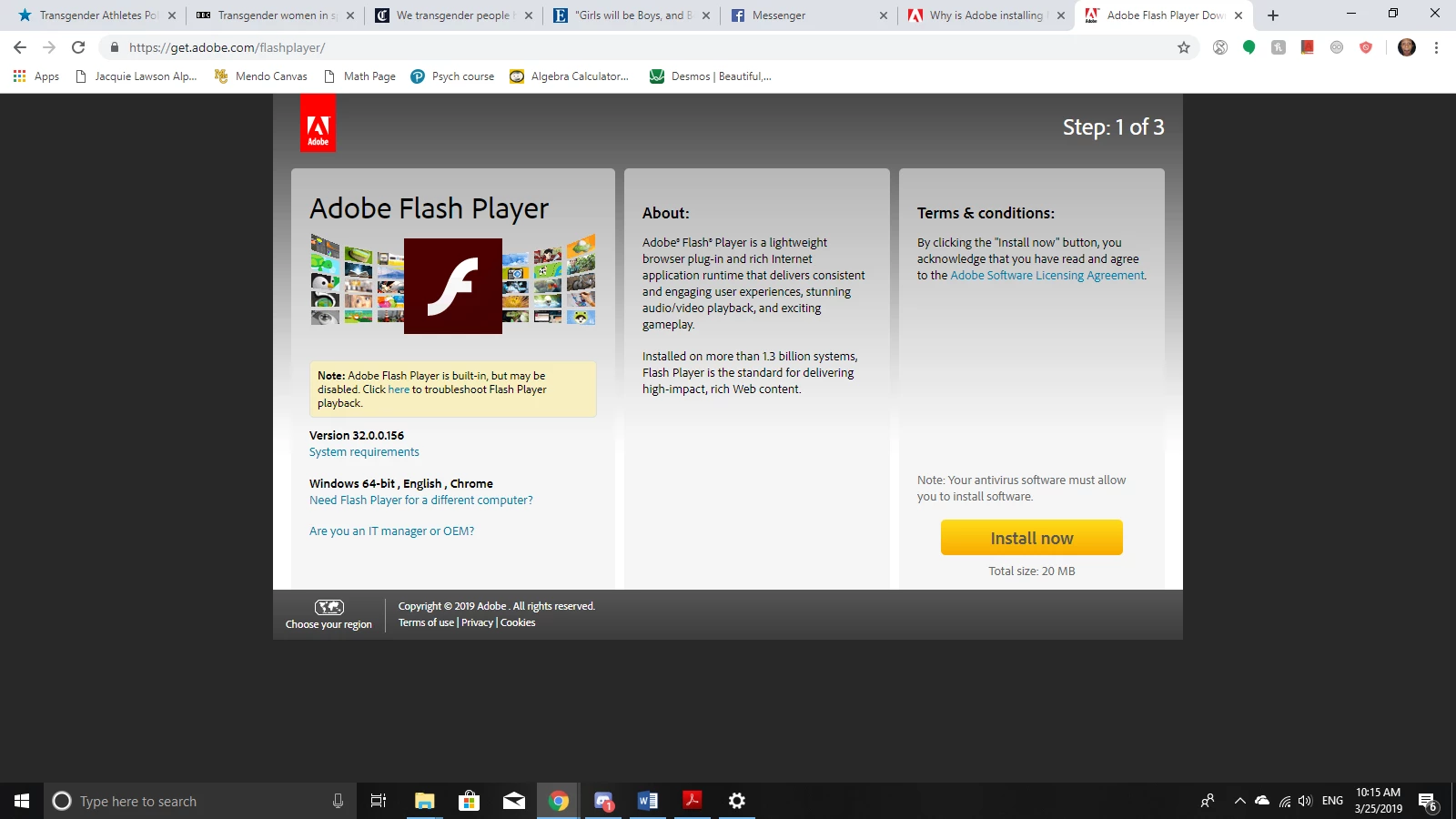Go forward one page
This screenshot has height=819, width=1456.
[x=49, y=47]
